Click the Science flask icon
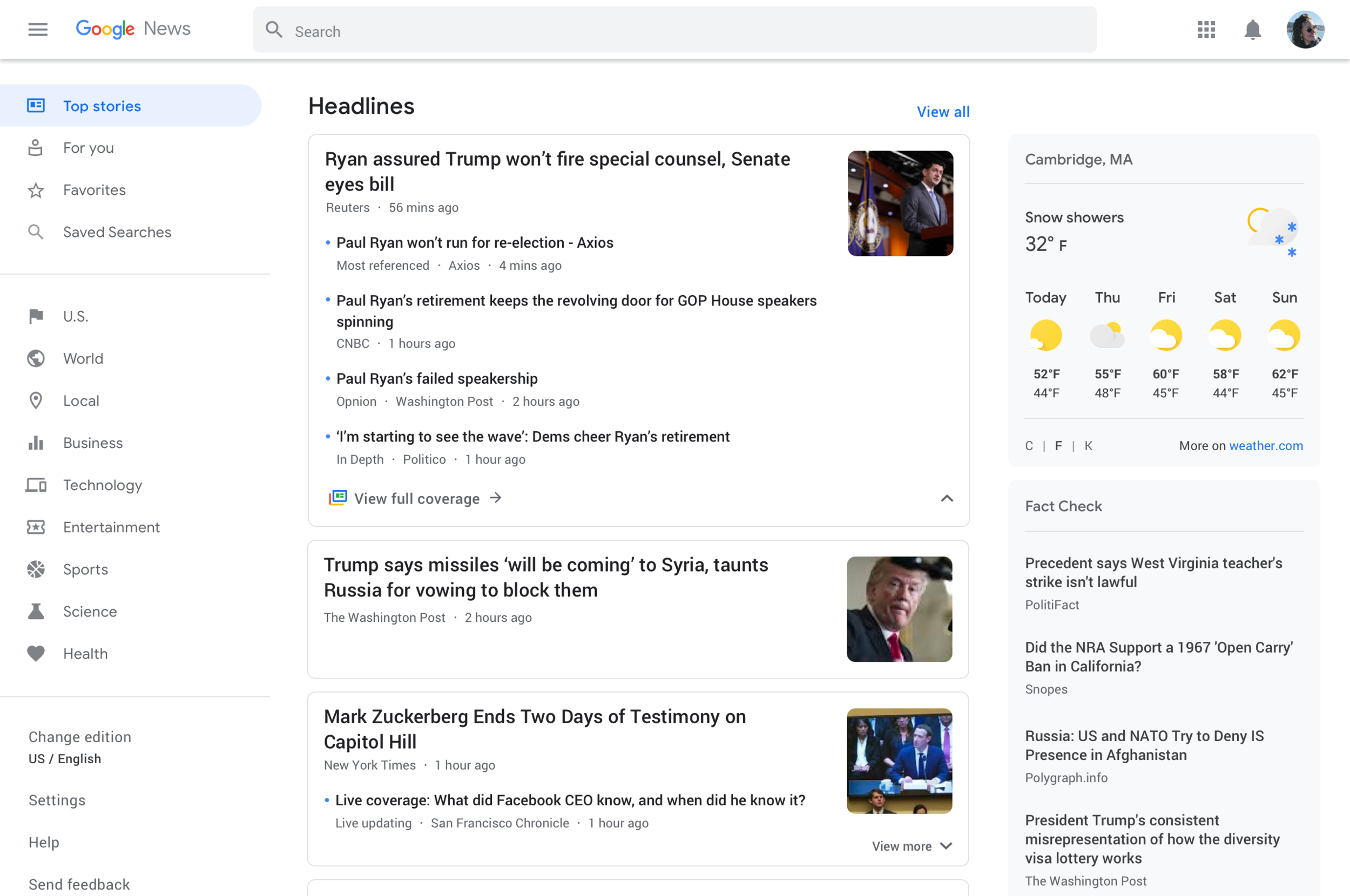Screen dimensions: 1350x896 click(x=36, y=612)
